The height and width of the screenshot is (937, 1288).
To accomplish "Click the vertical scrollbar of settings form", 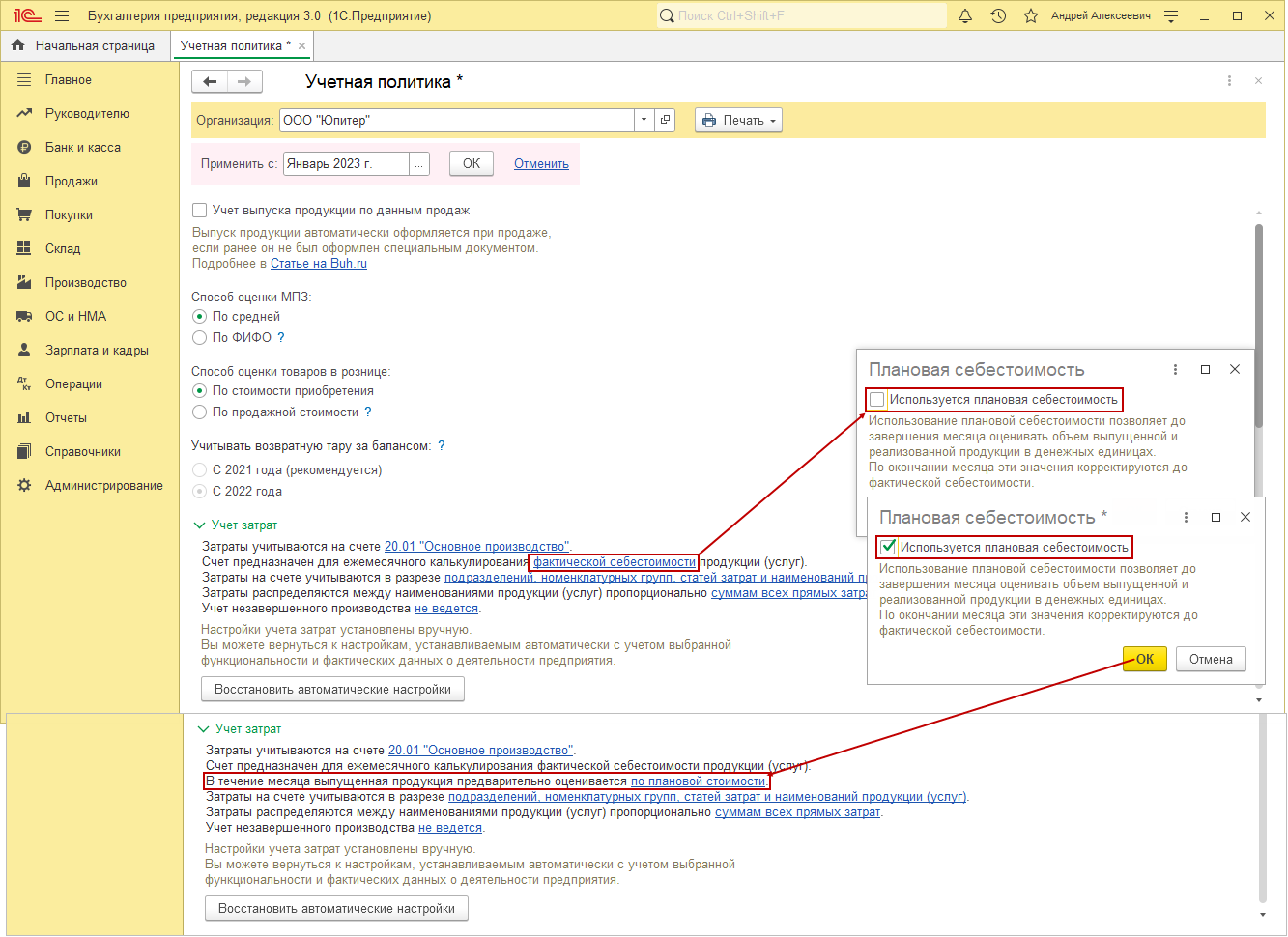I will tap(1259, 325).
